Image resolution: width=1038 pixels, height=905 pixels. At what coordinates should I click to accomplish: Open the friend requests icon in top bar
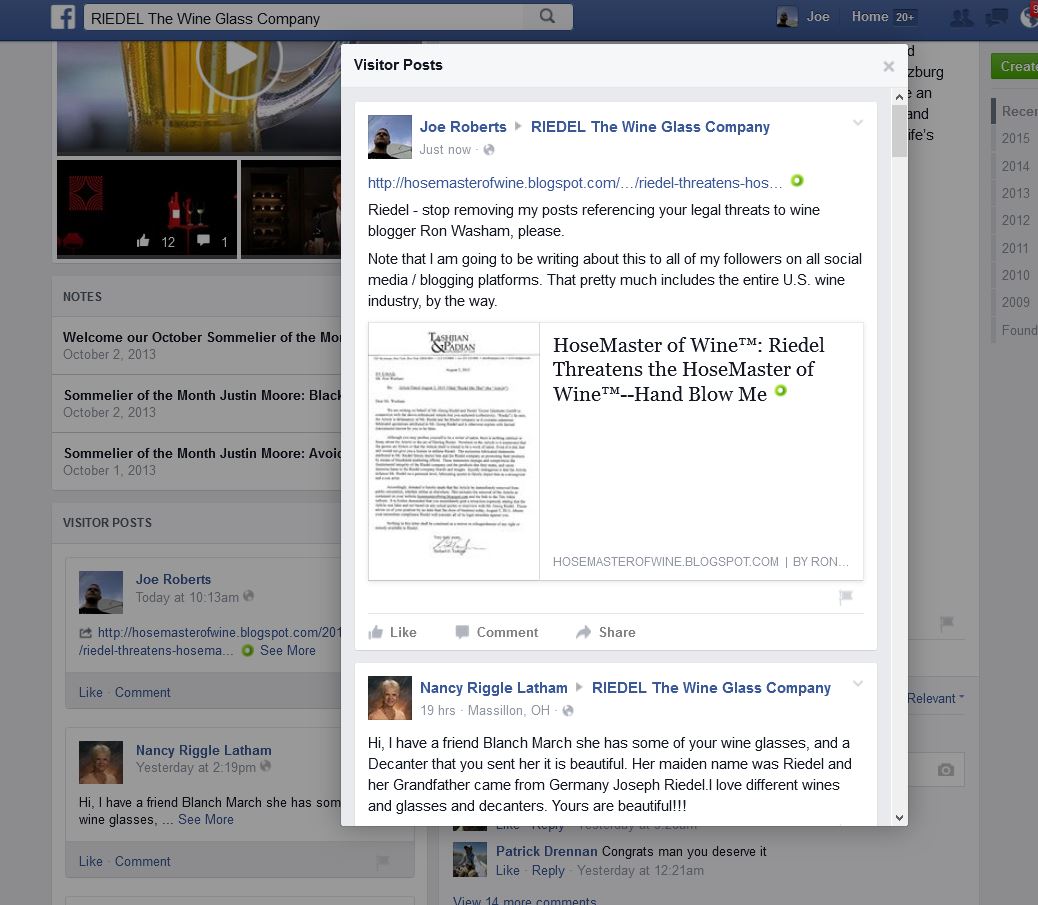coord(961,18)
